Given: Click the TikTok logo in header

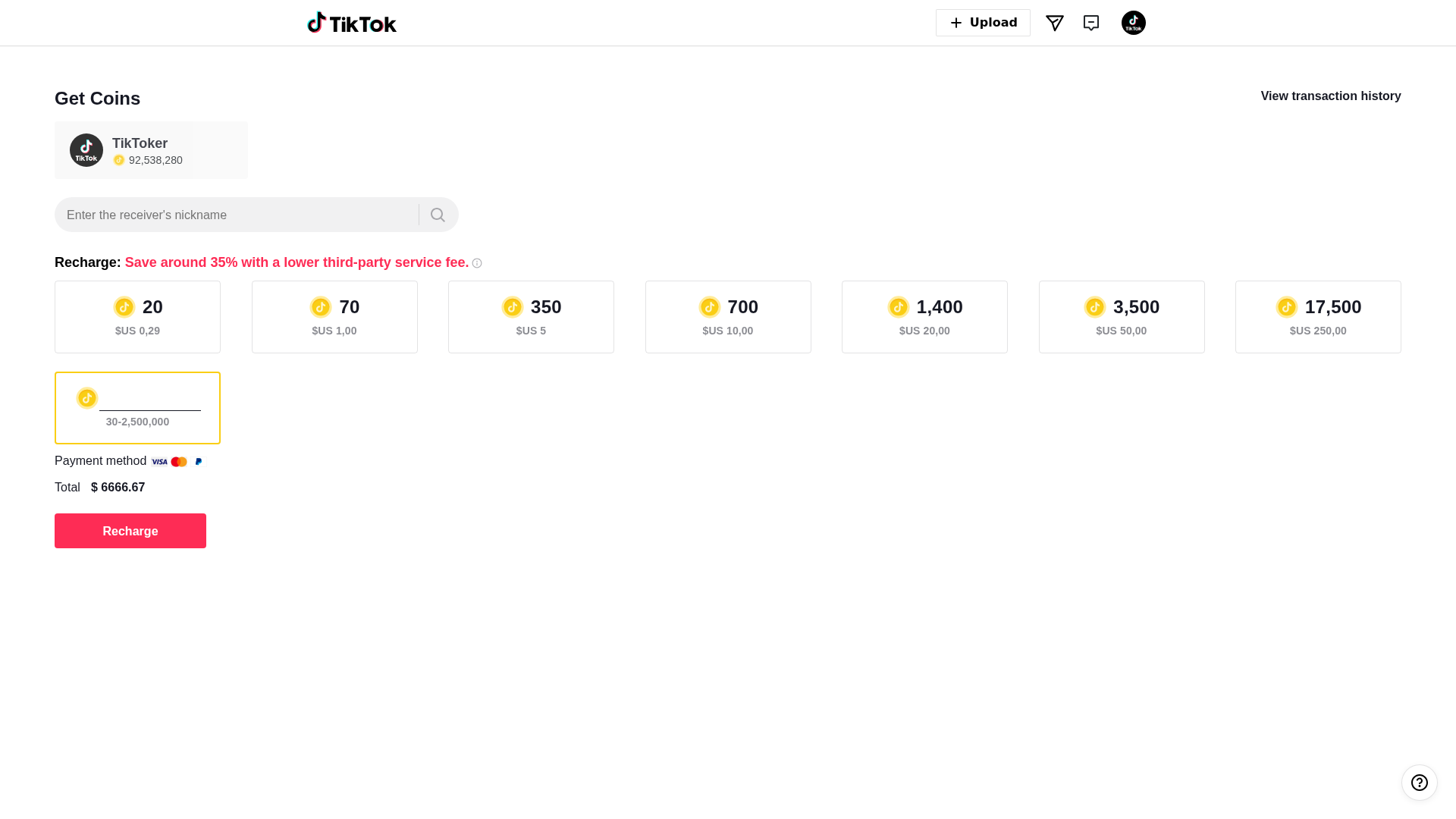Looking at the screenshot, I should coord(352,23).
